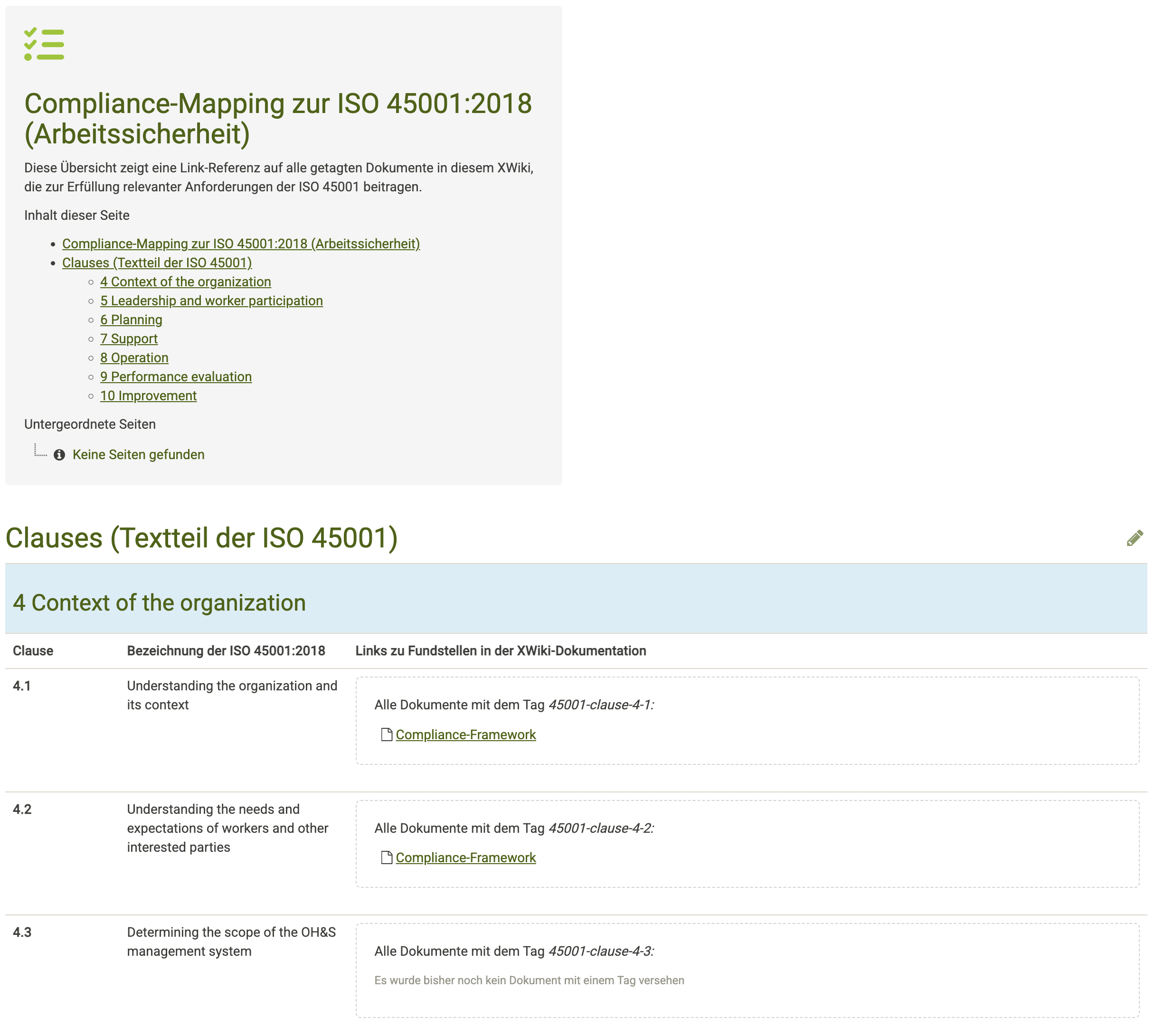Image resolution: width=1155 pixels, height=1036 pixels.
Task: Click 'Links zu Fundstellen in der XWiki-Dokumentation' header
Action: 501,650
